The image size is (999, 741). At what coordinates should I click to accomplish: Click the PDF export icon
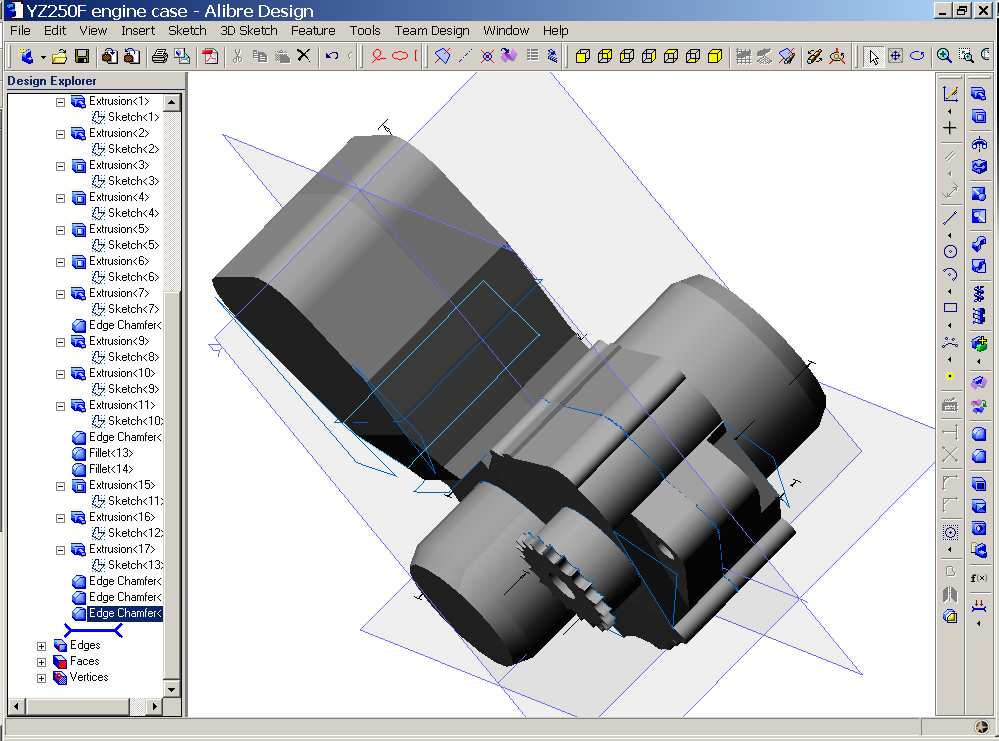click(210, 56)
